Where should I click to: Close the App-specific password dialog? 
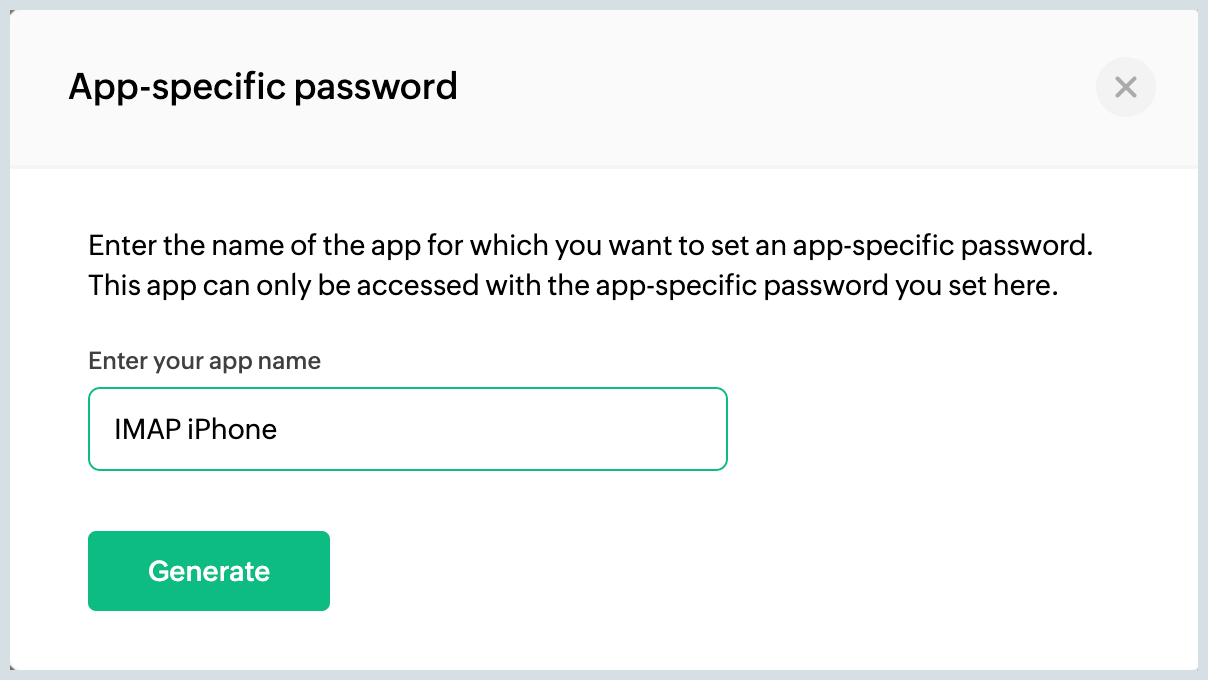click(1126, 88)
